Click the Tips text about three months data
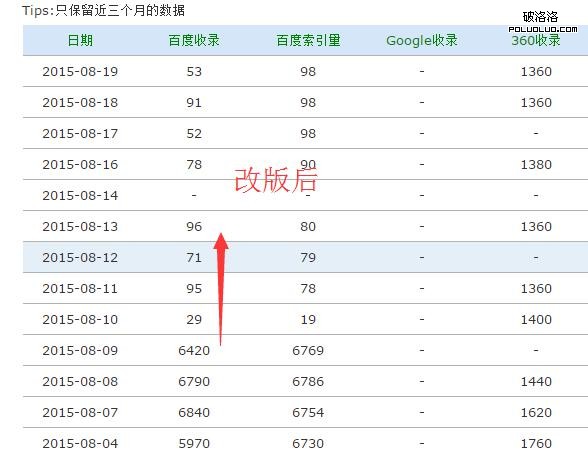588x455 pixels. [x=103, y=10]
